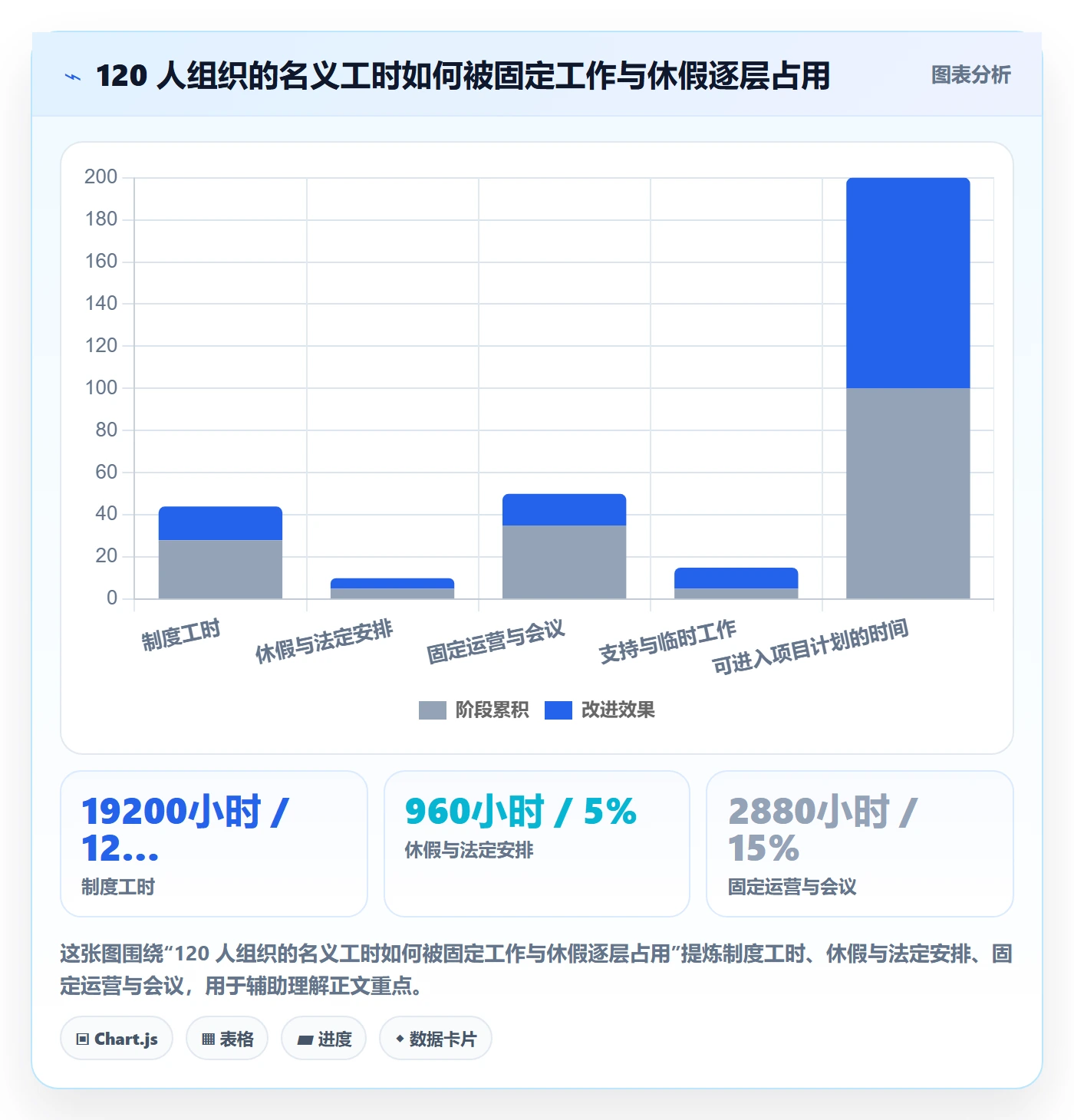Click the blue segment of 固定运营与会议 bar
Viewport: 1074px width, 1120px height.
click(564, 509)
